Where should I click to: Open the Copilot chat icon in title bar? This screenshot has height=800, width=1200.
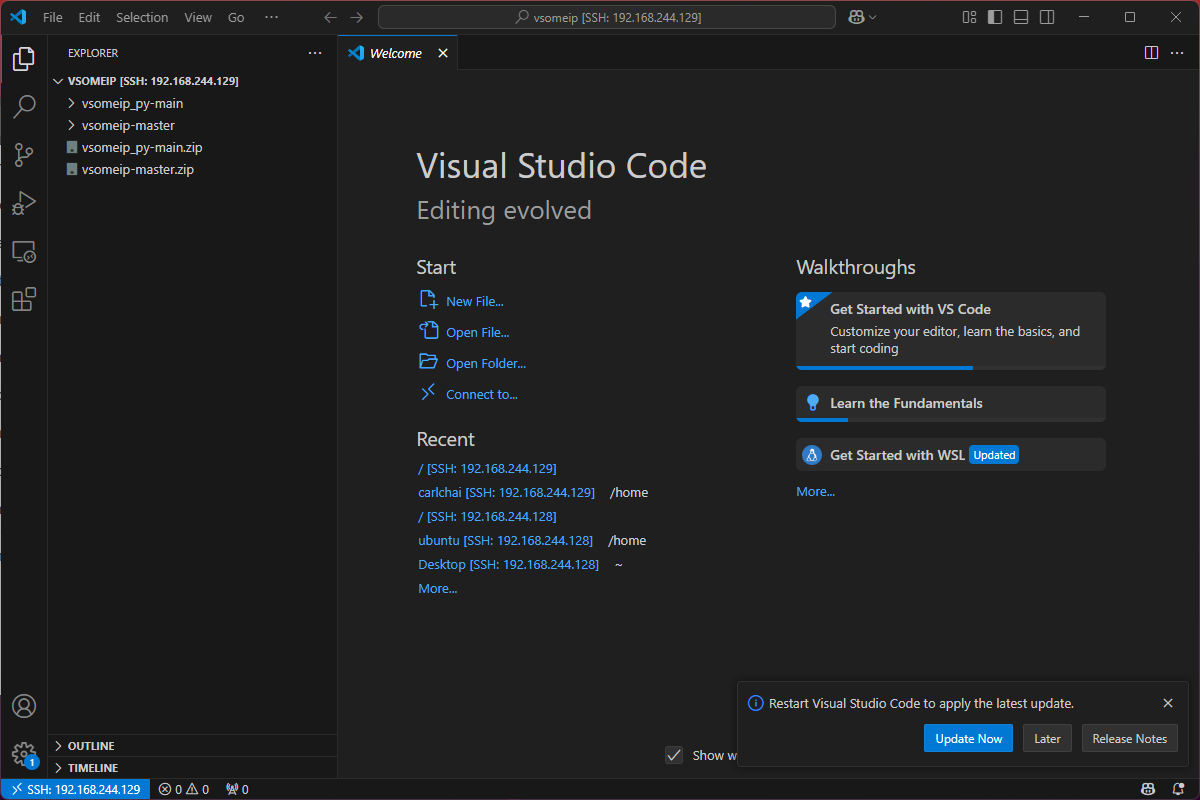coord(856,17)
